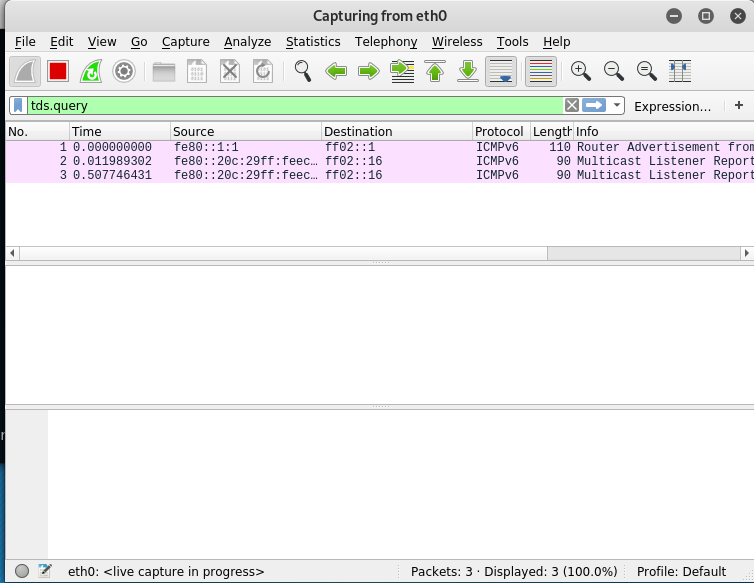
Task: Click into the tds.query filter field
Action: point(296,105)
